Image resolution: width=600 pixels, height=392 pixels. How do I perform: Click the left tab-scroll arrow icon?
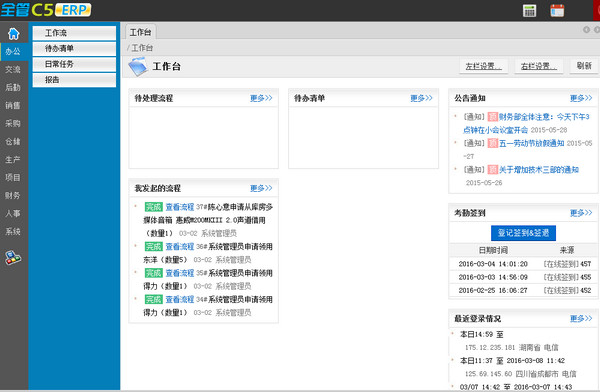(586, 29)
